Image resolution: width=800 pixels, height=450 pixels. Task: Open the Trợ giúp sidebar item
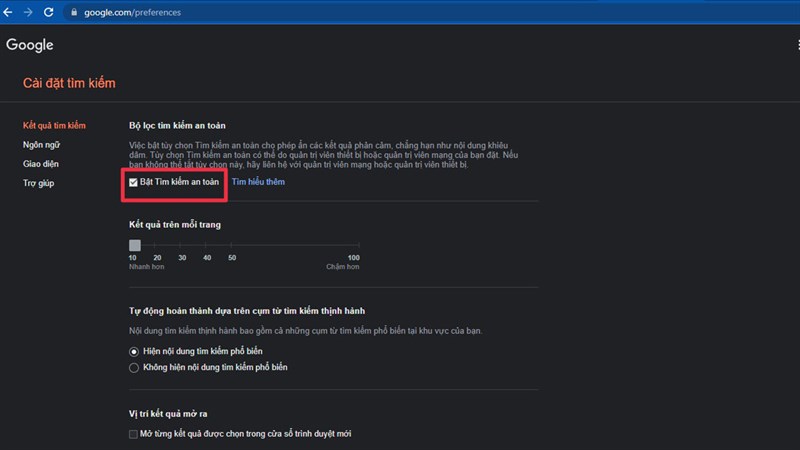pyautogui.click(x=38, y=183)
